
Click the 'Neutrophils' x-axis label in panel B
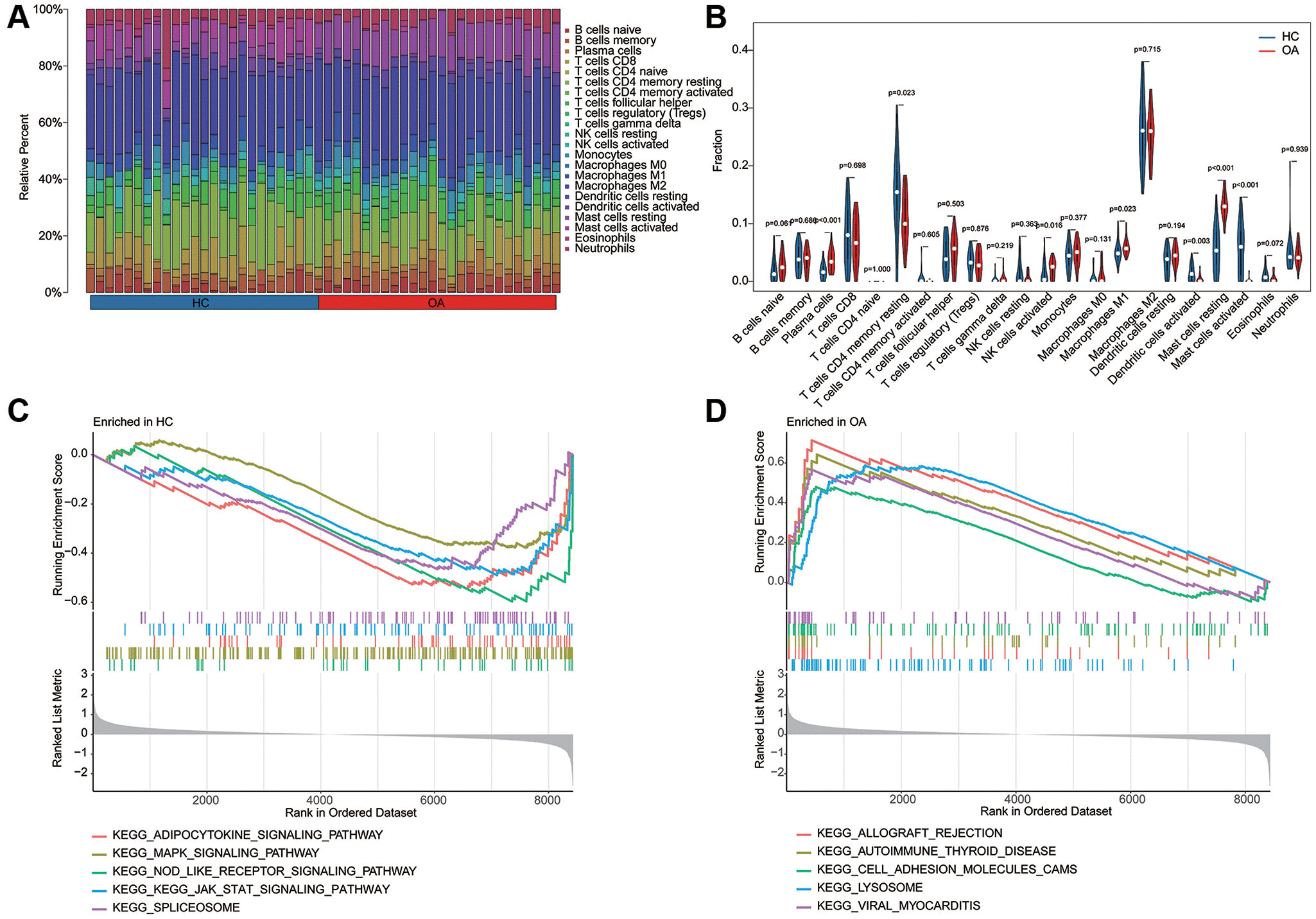pos(1274,315)
